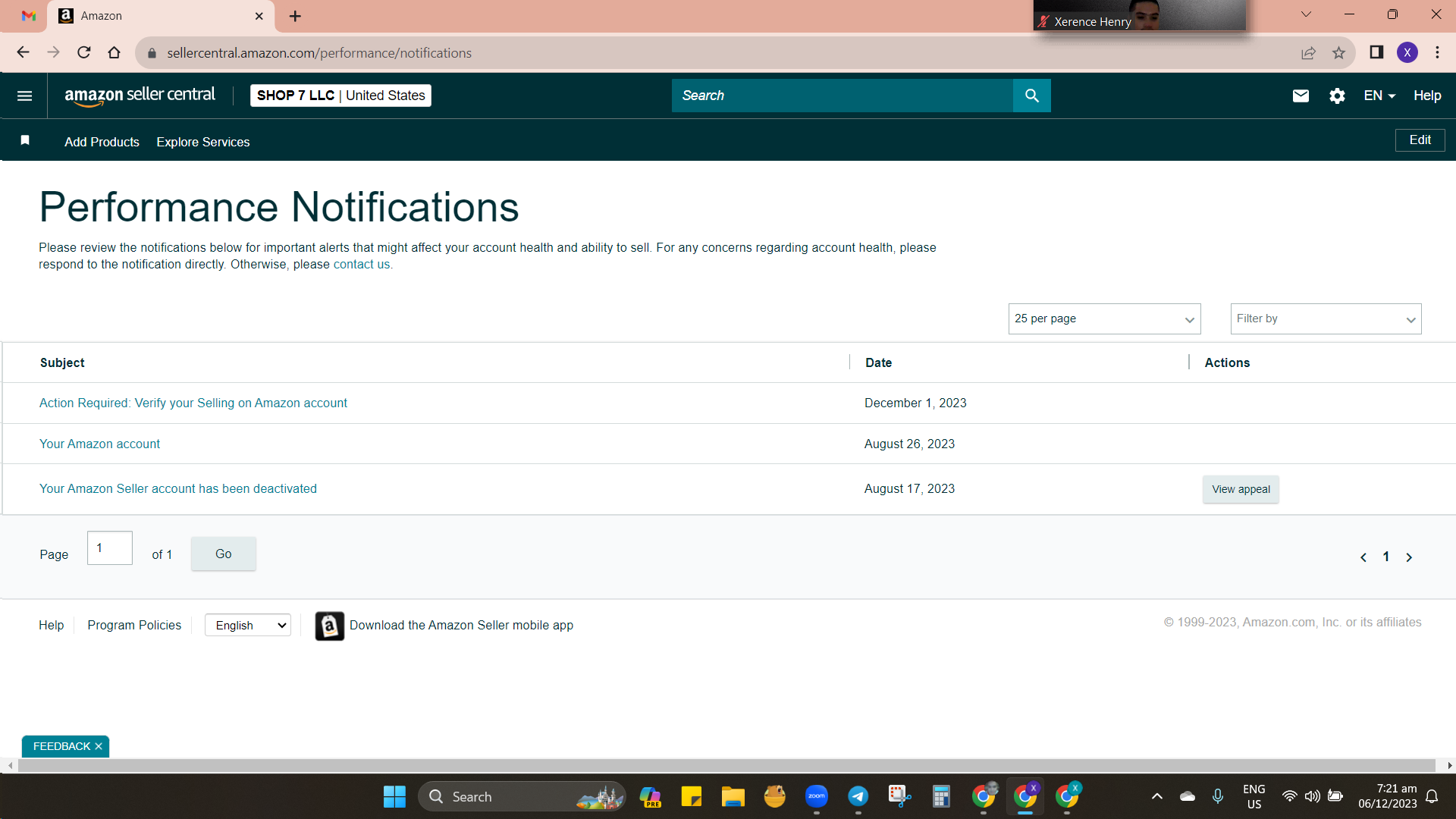1456x819 pixels.
Task: Open Explore Services in navigation bar
Action: tap(203, 142)
